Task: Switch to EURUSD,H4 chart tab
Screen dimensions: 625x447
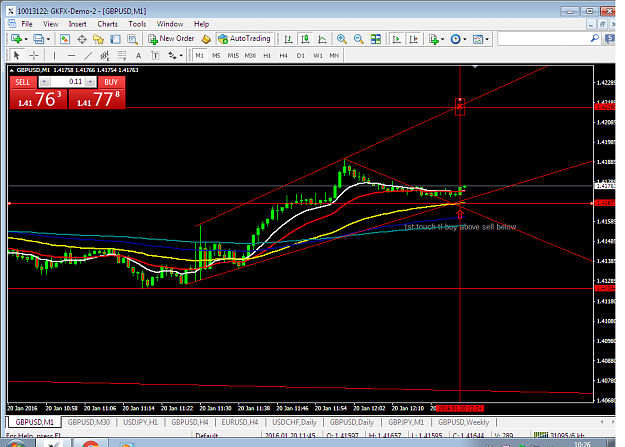Action: (x=240, y=422)
